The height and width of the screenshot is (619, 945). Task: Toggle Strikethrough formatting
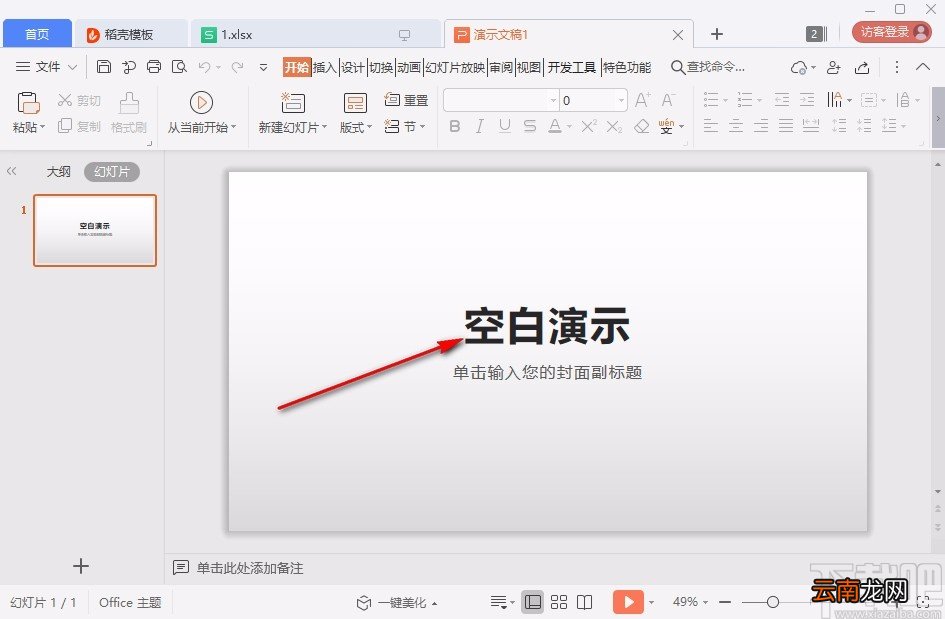[530, 126]
